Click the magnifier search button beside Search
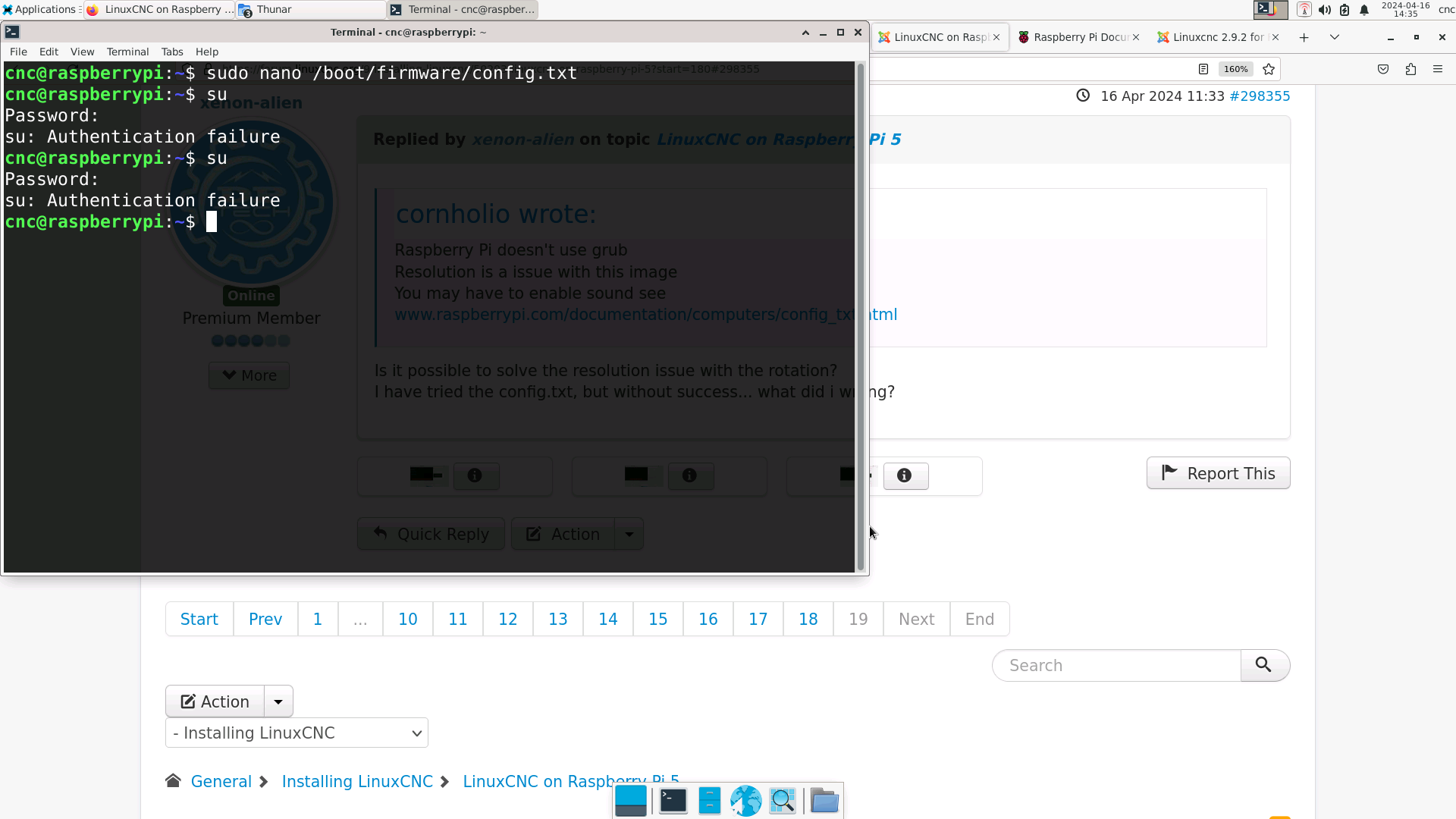The image size is (1456, 819). [x=1264, y=666]
